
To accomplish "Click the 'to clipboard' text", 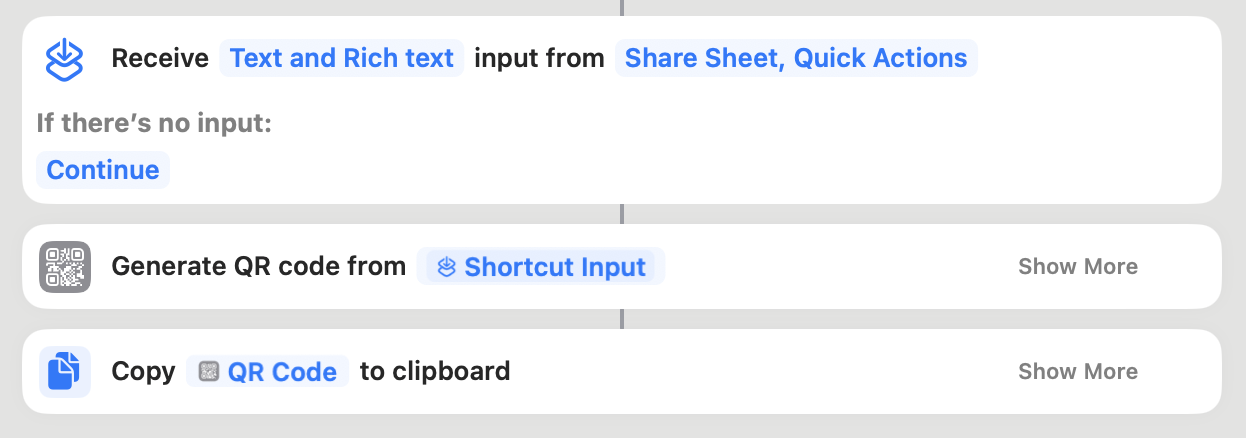I will (x=435, y=372).
